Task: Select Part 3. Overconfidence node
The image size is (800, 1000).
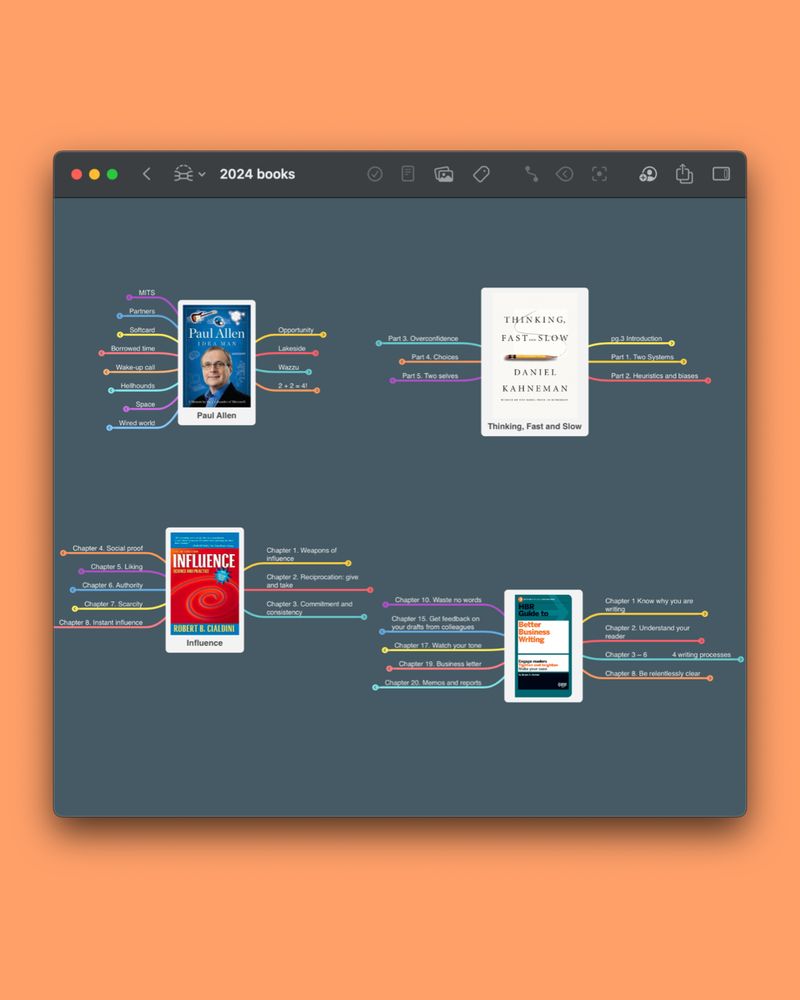Action: [x=423, y=339]
